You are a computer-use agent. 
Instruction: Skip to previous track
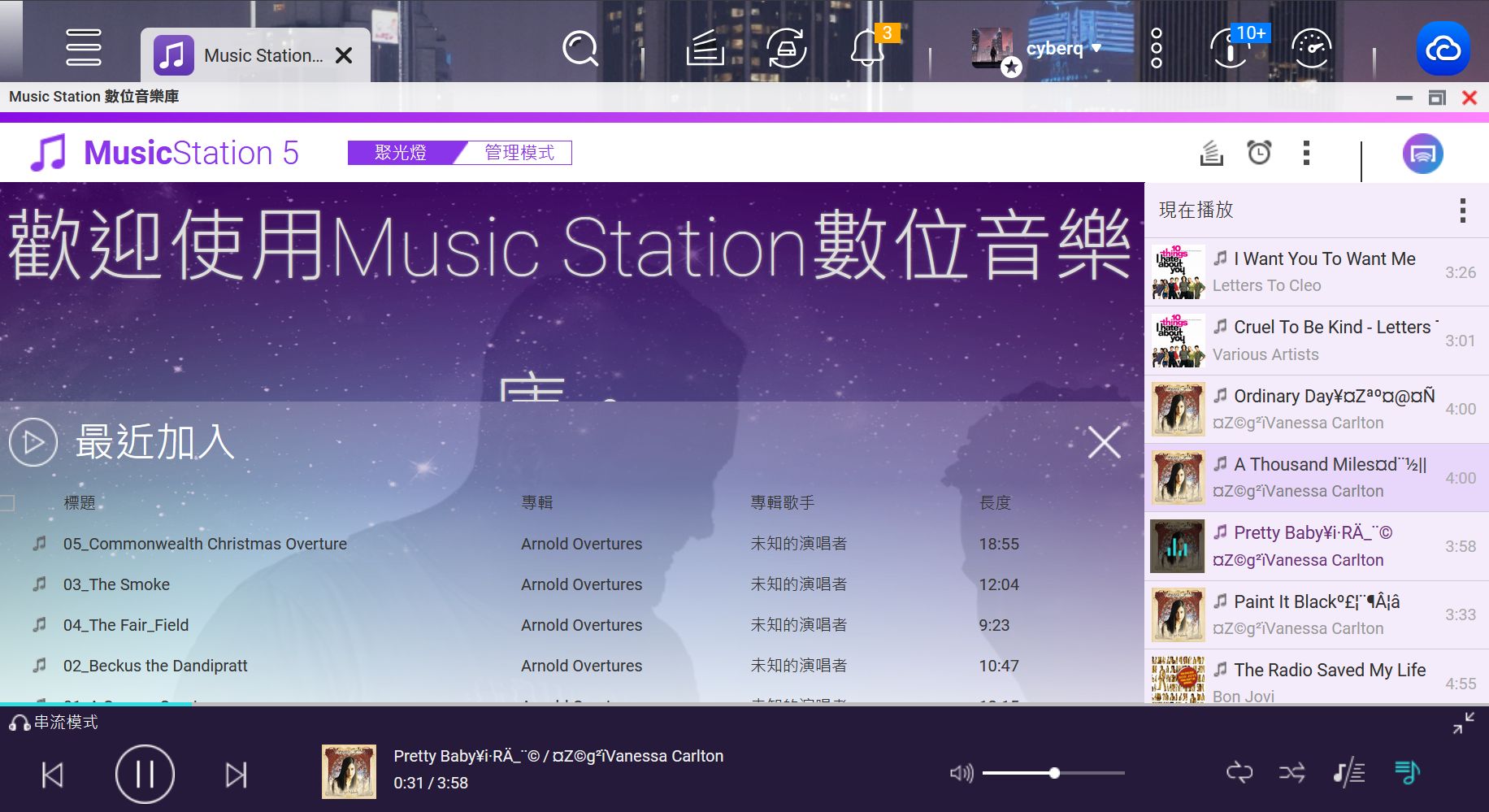tap(53, 775)
